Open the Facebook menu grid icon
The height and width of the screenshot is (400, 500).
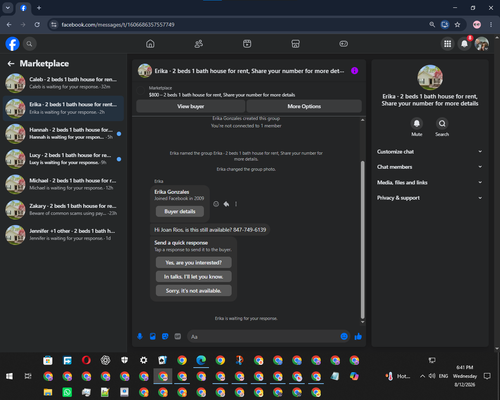[448, 44]
